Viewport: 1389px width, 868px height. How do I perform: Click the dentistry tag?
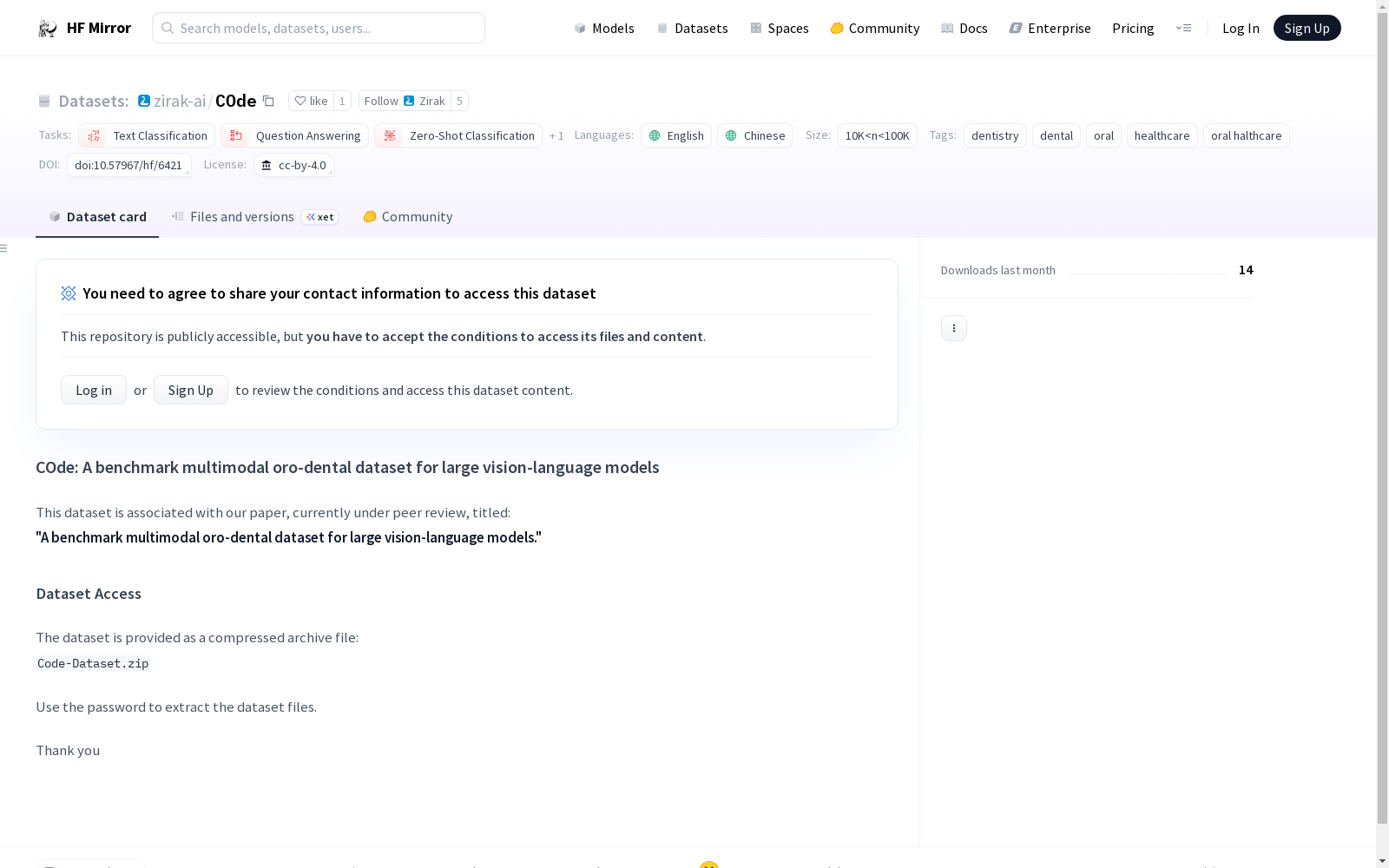[x=995, y=136]
